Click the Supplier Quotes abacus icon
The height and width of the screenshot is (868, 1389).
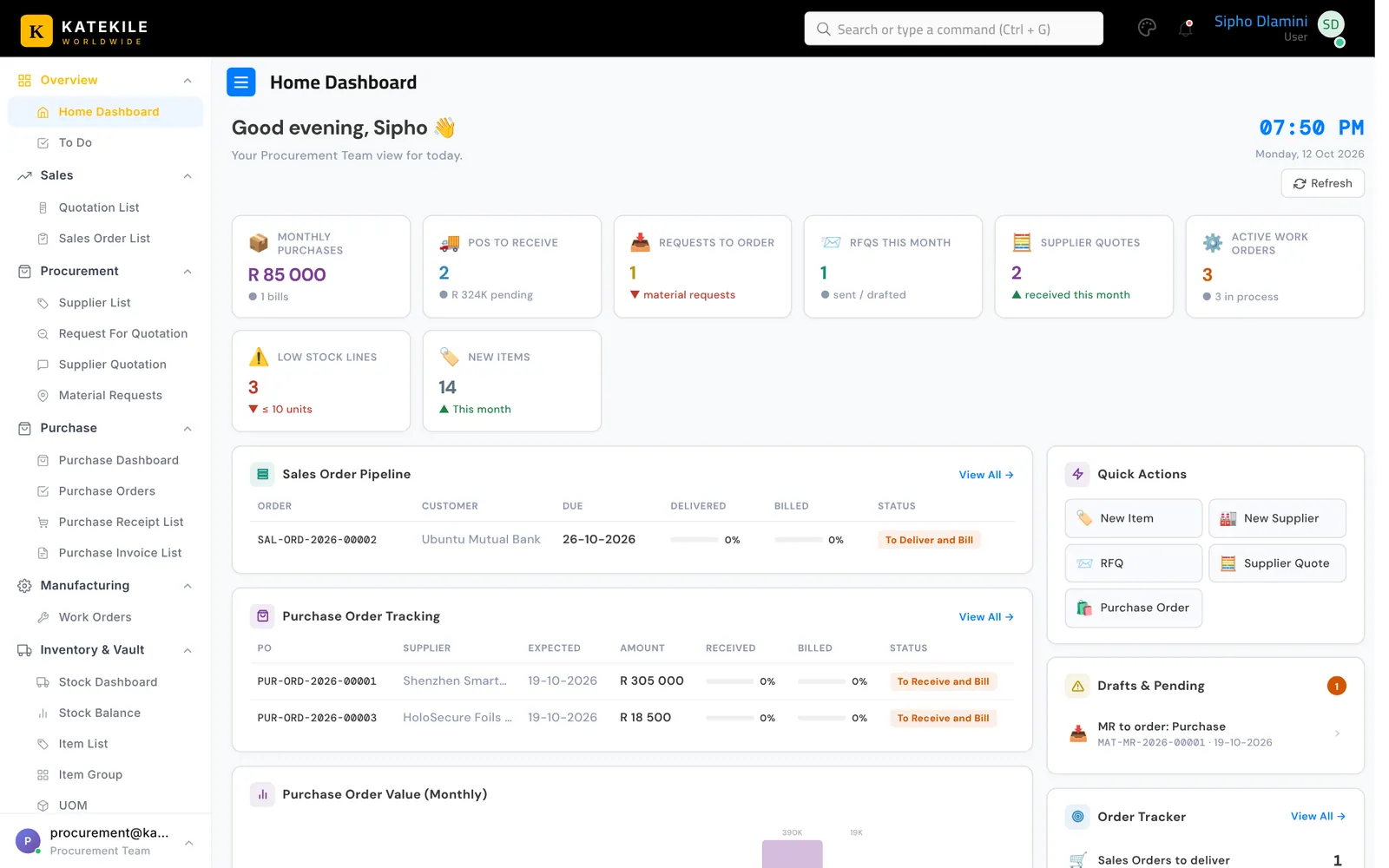click(1022, 242)
